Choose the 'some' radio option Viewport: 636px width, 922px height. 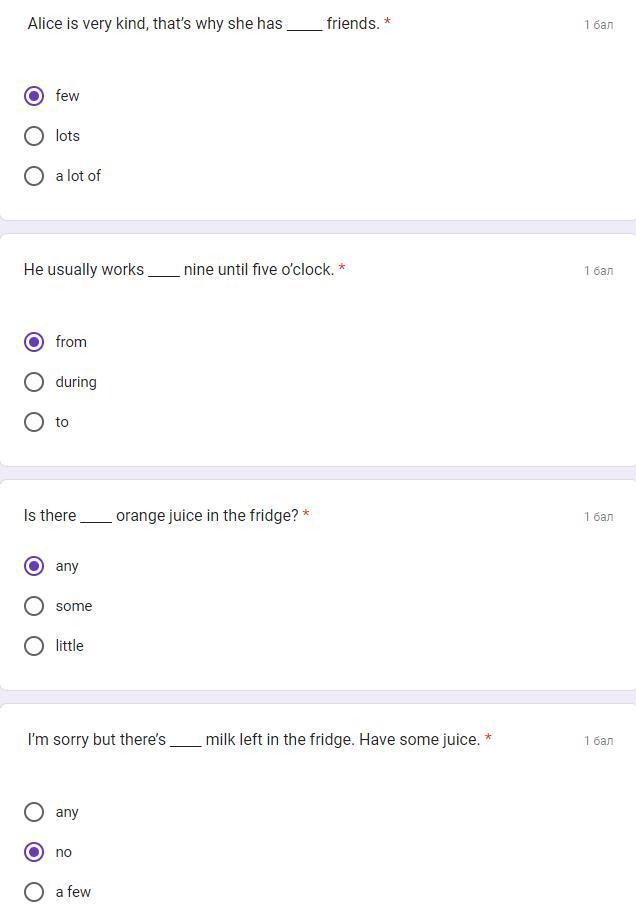coord(34,606)
